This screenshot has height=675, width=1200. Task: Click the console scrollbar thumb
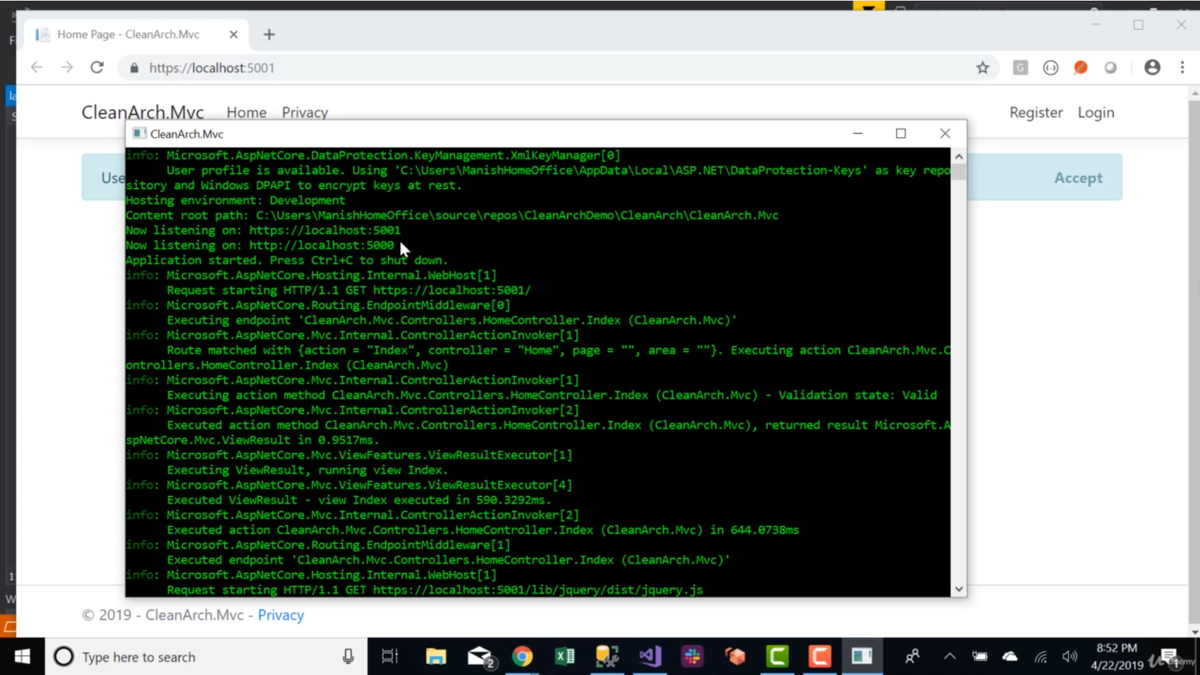coord(958,171)
